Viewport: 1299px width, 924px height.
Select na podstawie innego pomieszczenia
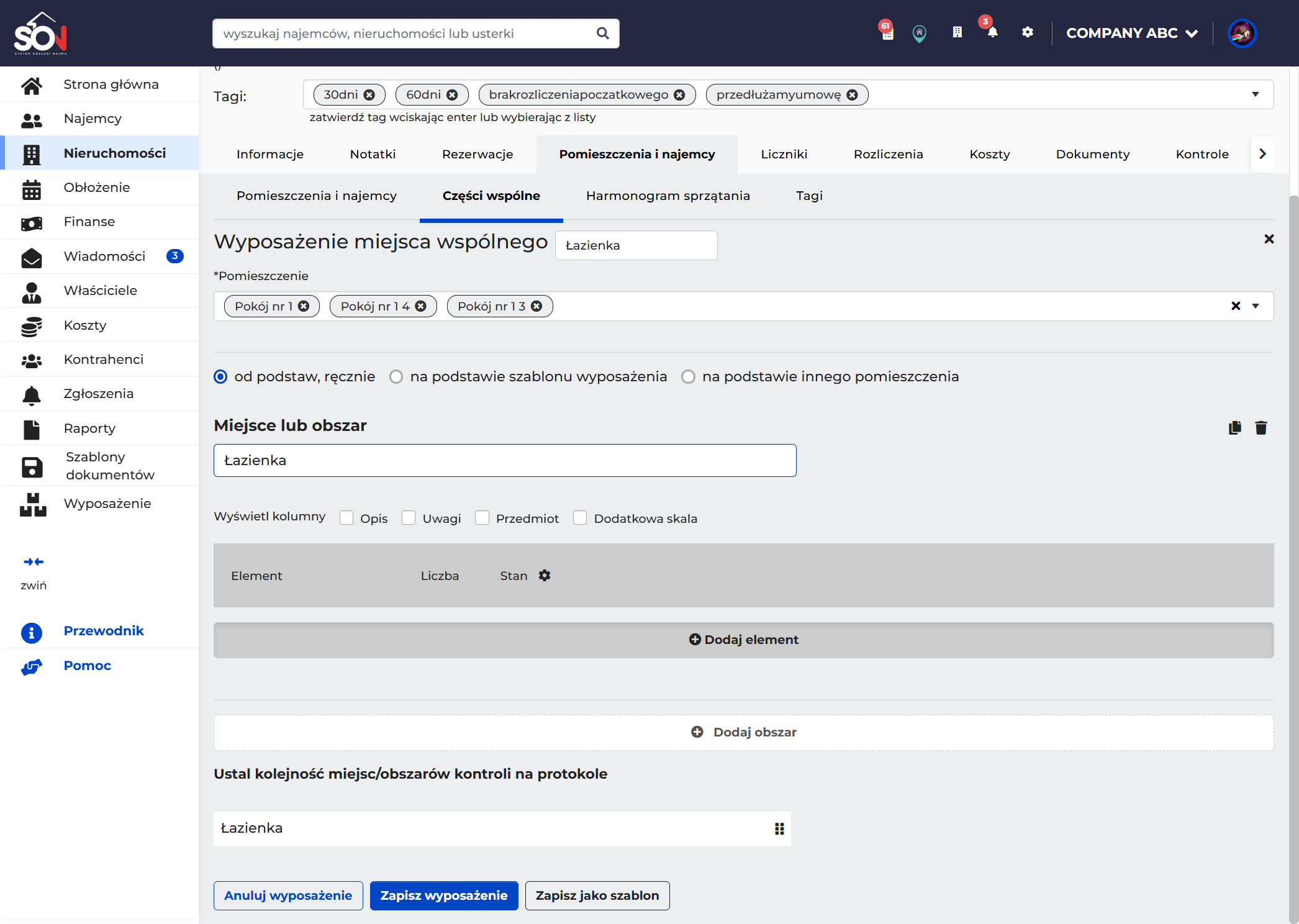[x=688, y=377]
